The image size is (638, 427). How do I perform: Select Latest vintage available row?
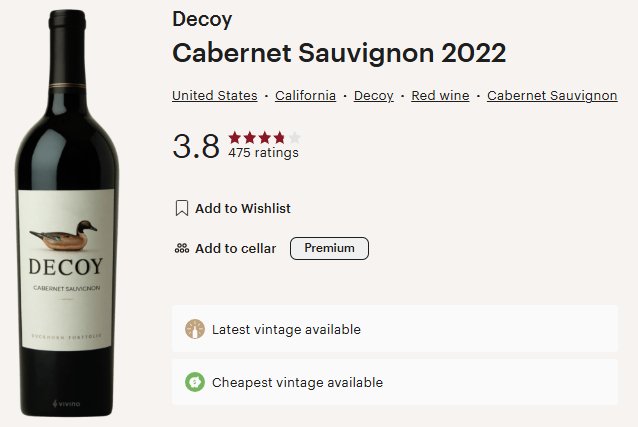pos(394,329)
